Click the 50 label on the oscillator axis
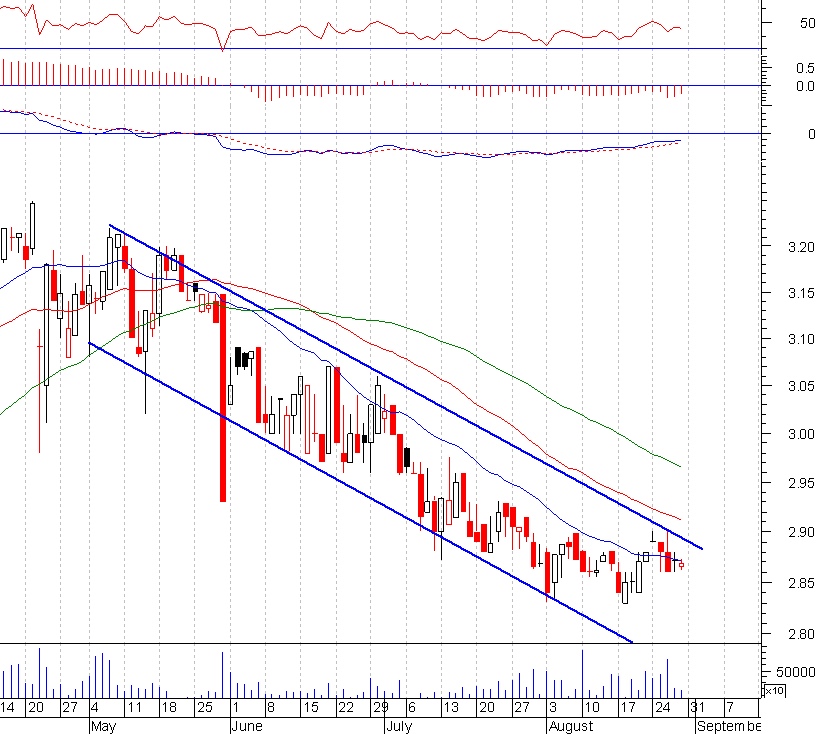 pyautogui.click(x=807, y=23)
